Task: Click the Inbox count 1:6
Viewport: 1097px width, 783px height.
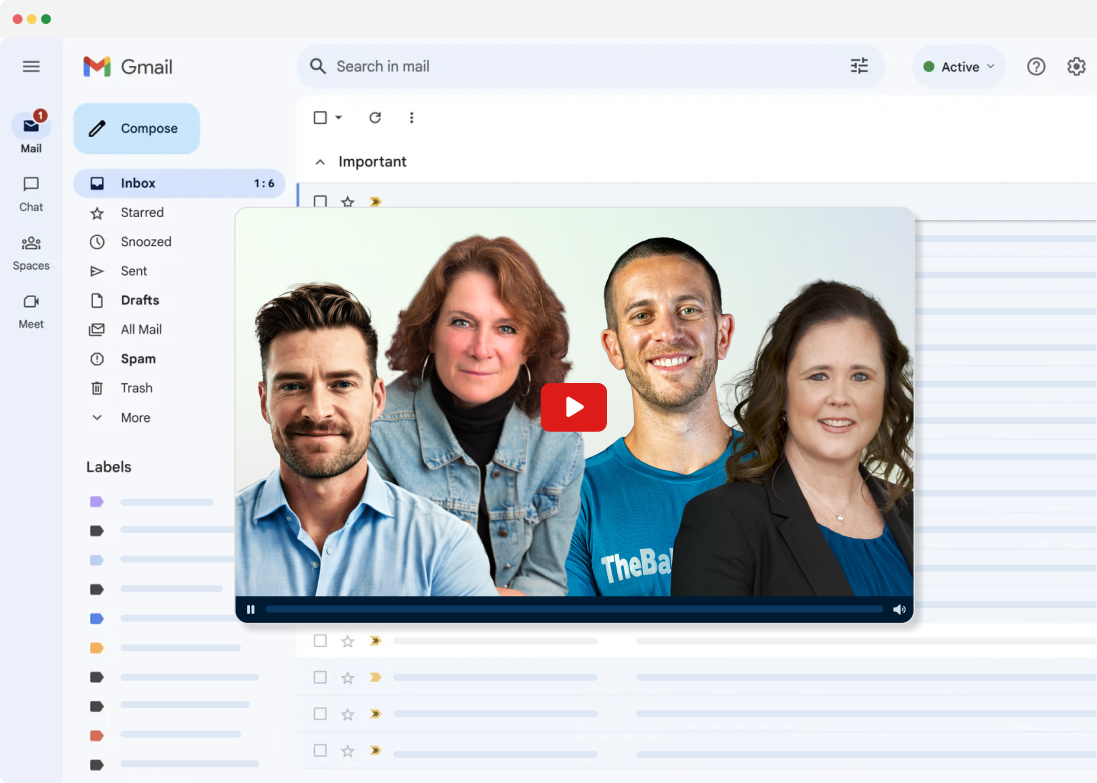Action: tap(264, 183)
